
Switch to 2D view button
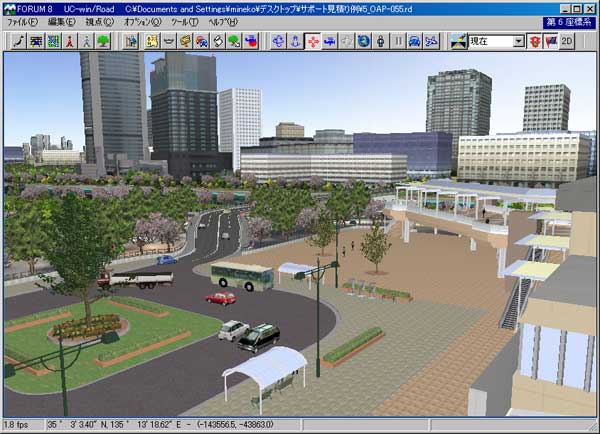click(567, 41)
